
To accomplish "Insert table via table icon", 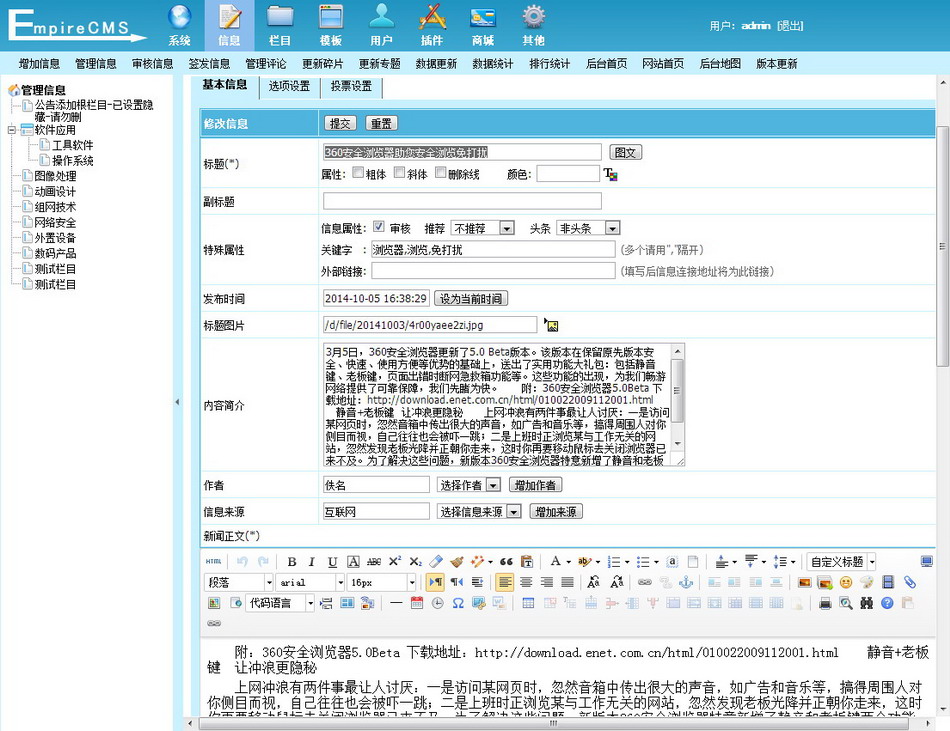I will [528, 603].
